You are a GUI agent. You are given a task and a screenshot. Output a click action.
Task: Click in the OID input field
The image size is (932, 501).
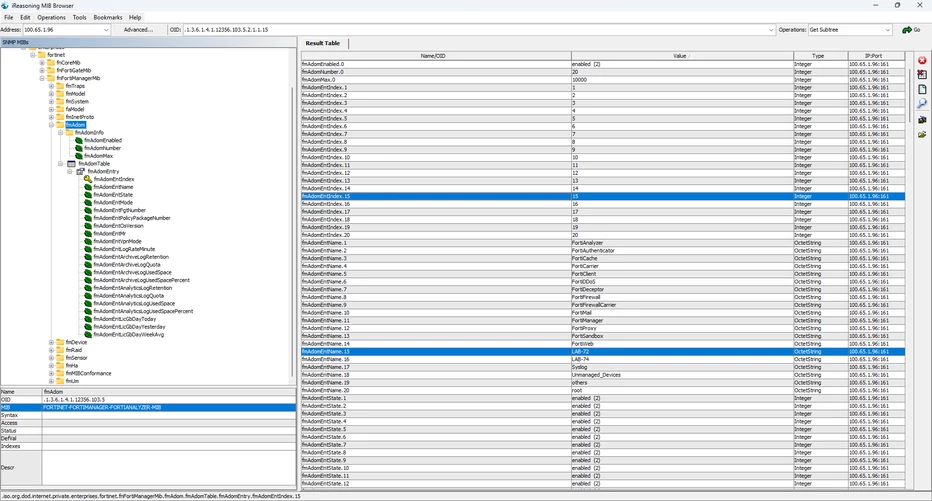[474, 30]
